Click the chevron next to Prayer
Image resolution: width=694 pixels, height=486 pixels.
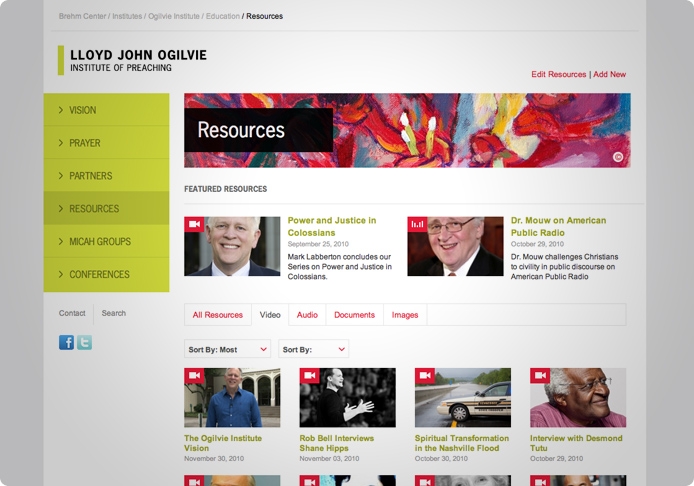61,143
